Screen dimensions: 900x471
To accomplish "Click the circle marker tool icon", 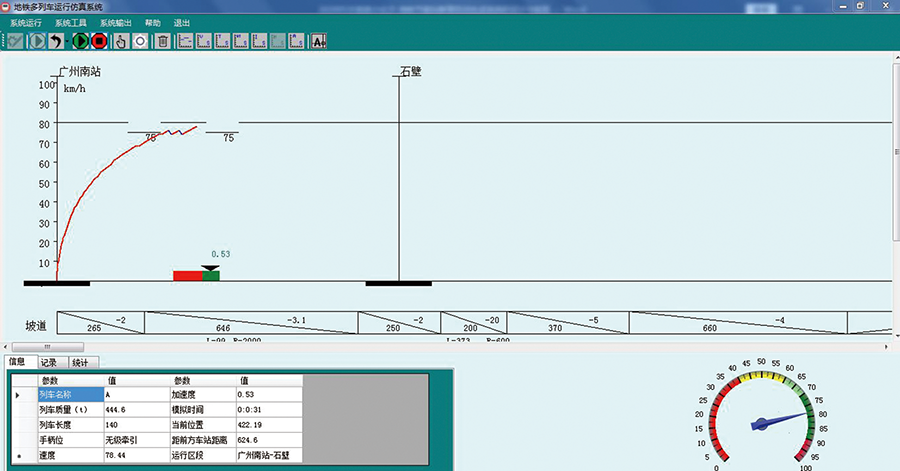I will point(140,41).
